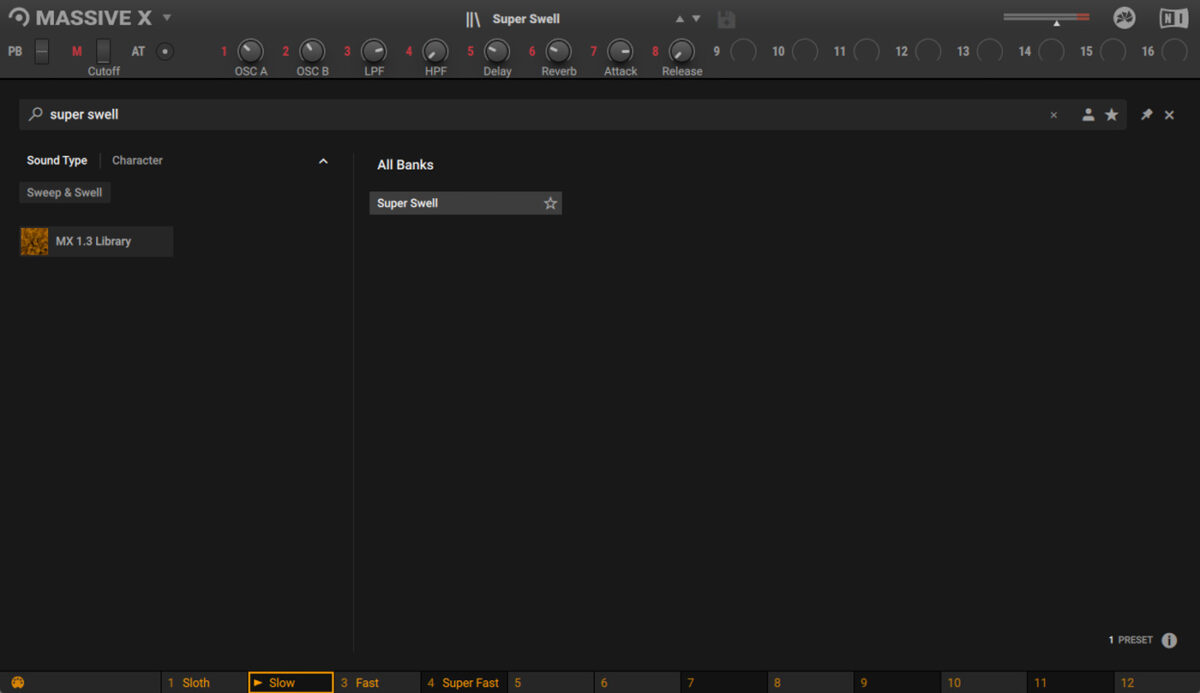Click the orange performer icon at bottom-left
This screenshot has height=693, width=1200.
[x=17, y=683]
